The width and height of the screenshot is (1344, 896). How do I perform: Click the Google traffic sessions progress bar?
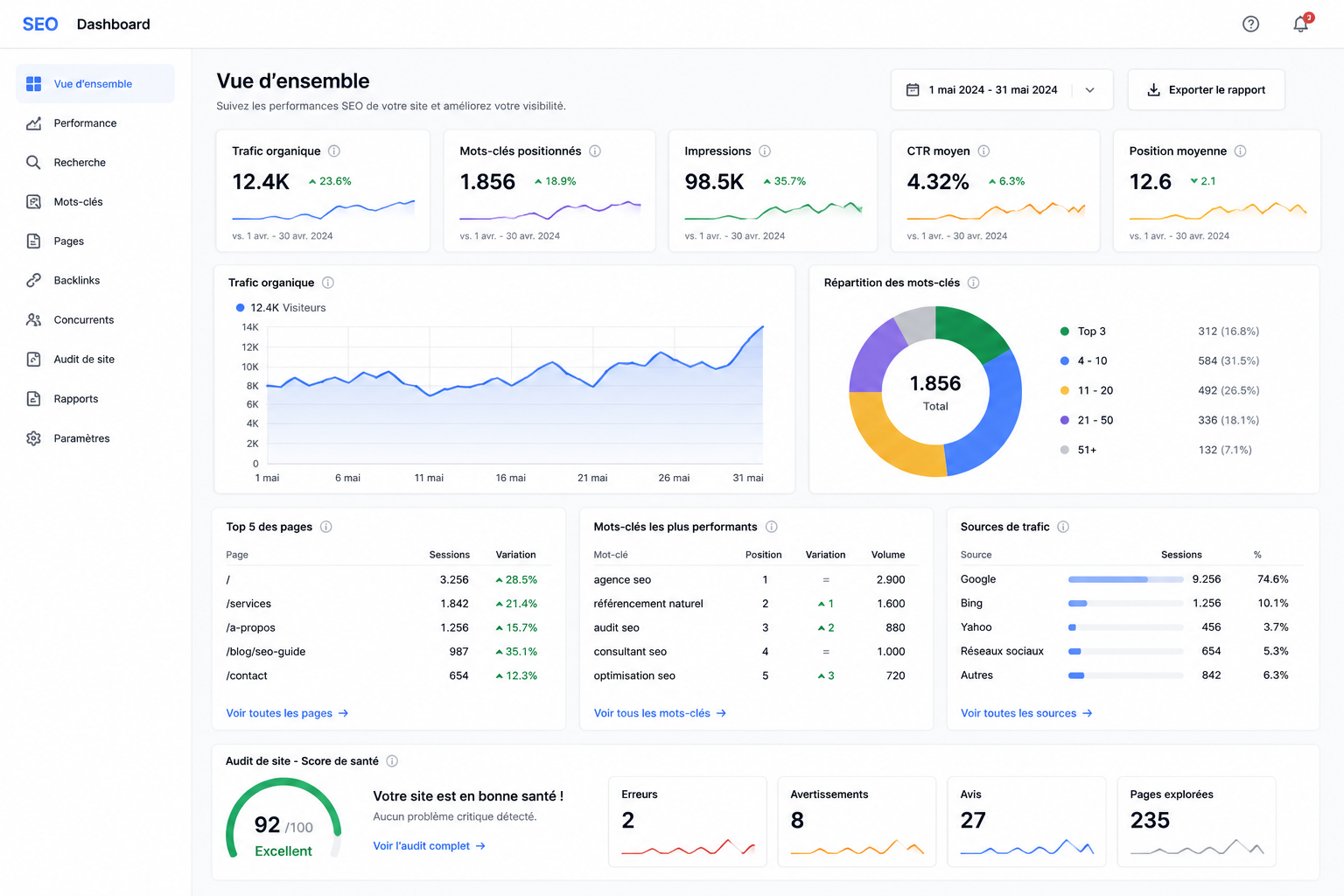click(1125, 579)
